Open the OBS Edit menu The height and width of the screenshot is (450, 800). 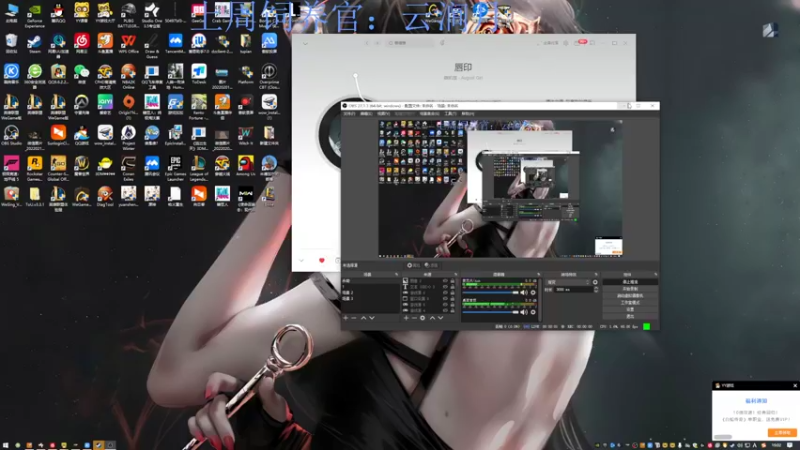point(366,113)
